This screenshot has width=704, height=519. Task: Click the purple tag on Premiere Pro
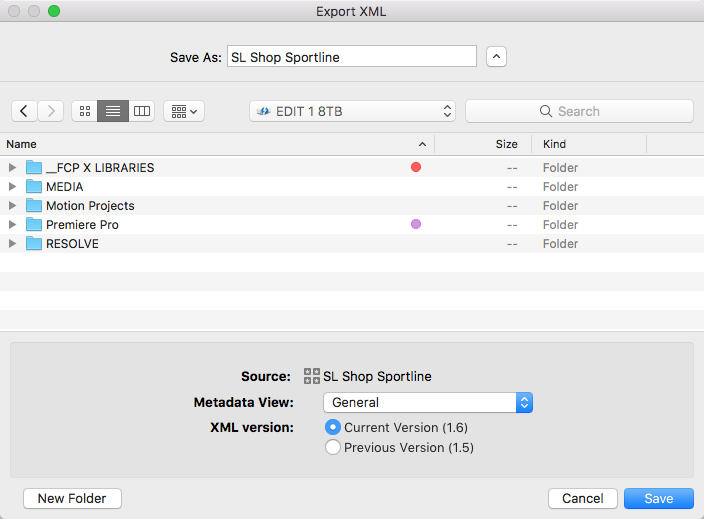click(416, 224)
